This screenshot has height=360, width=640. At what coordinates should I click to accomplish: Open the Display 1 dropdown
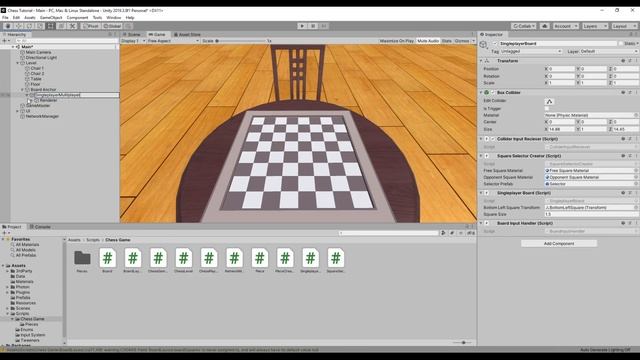tap(133, 41)
